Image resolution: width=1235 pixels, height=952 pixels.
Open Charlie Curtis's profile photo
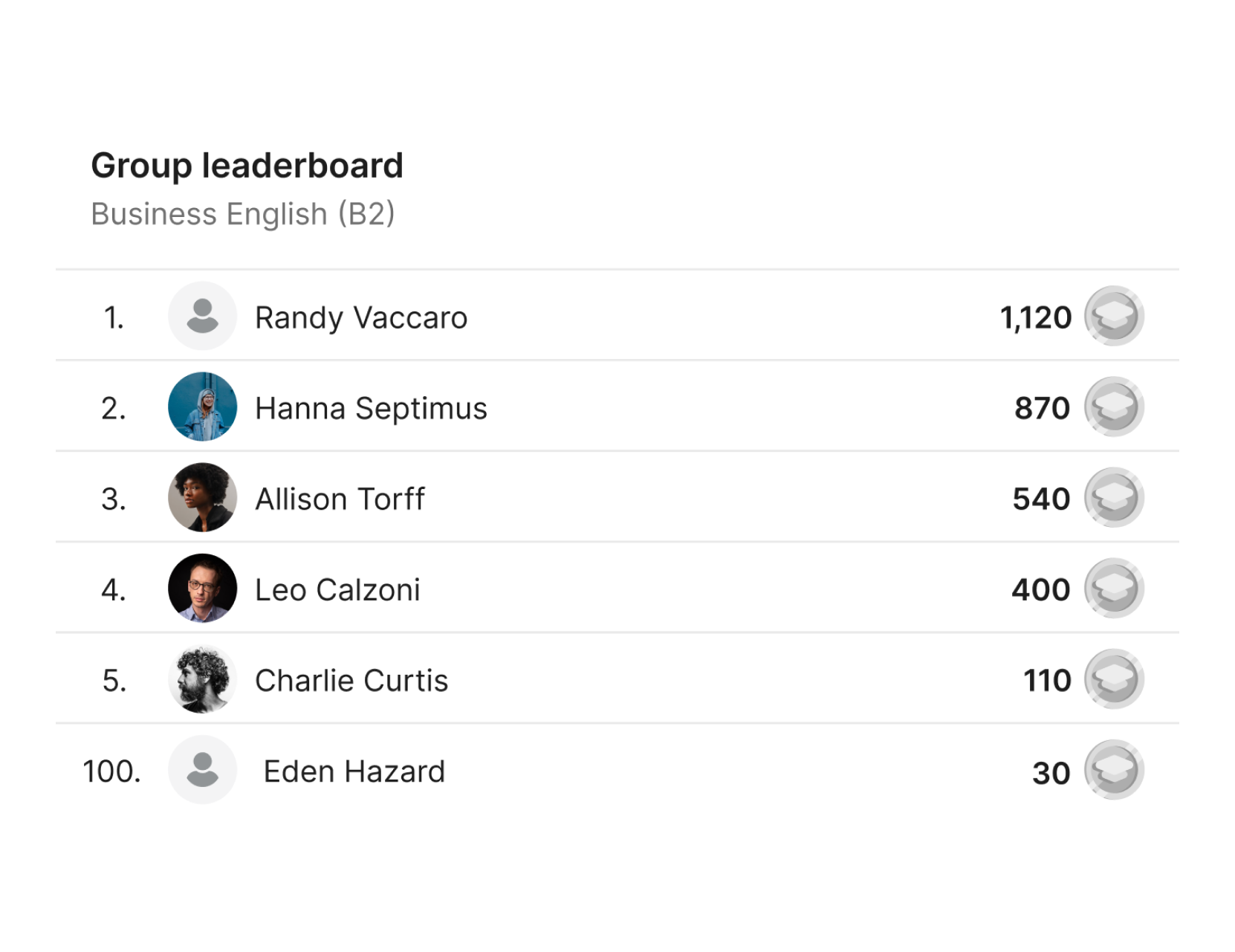tap(202, 679)
